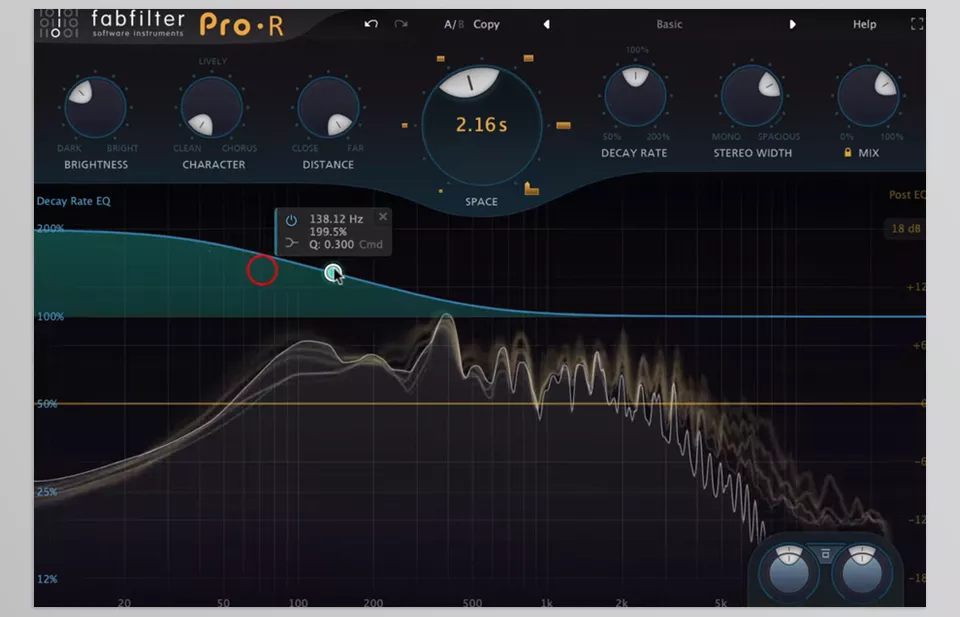Go to the previous preset arrow
This screenshot has height=617, width=960.
pyautogui.click(x=546, y=24)
